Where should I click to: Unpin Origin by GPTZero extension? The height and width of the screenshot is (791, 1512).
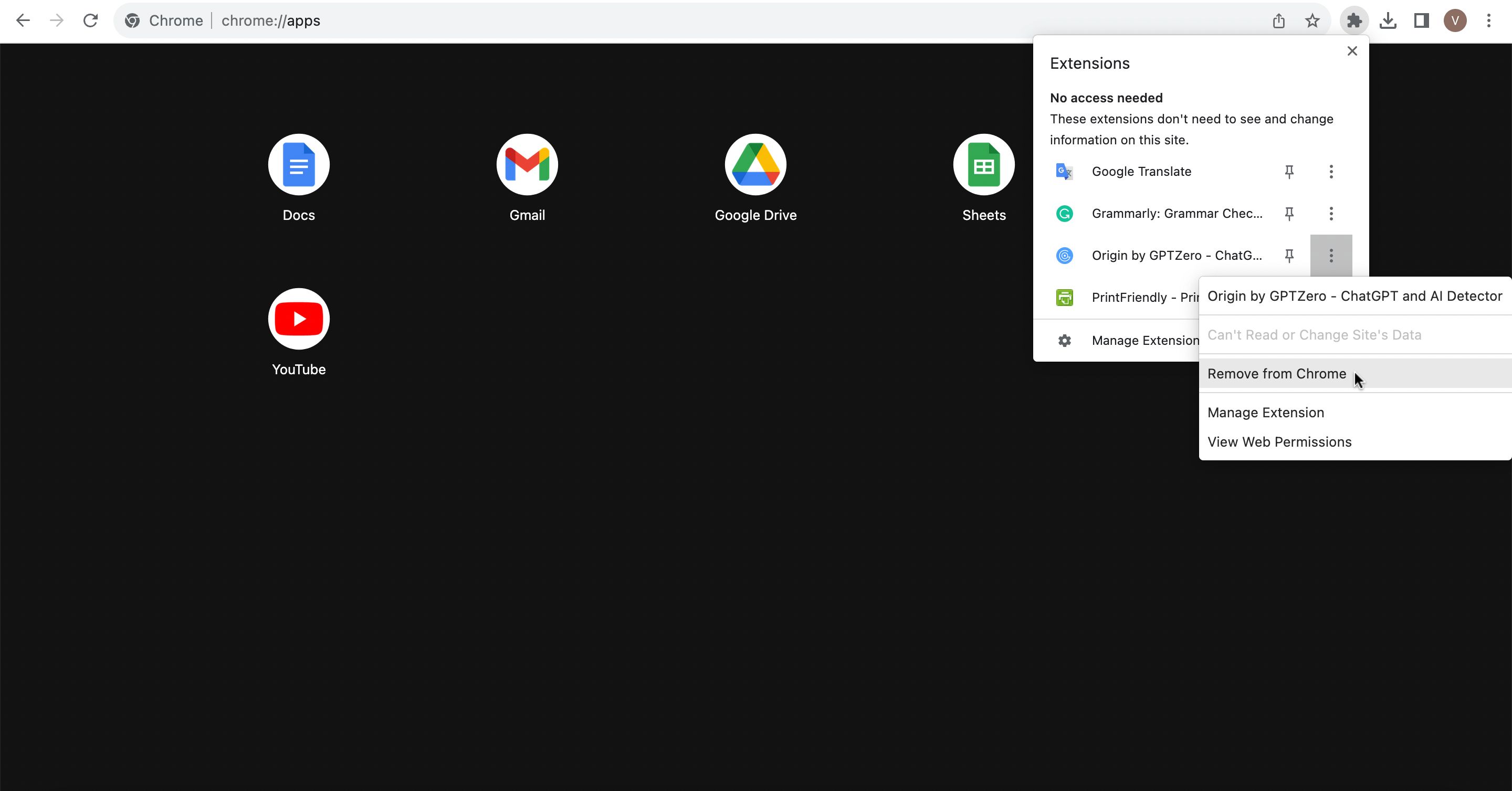[1289, 255]
